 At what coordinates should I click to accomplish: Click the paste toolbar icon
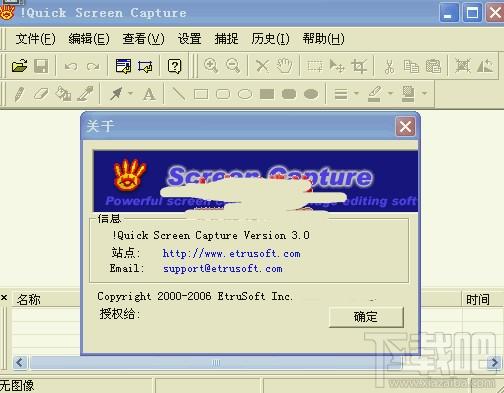[x=433, y=66]
